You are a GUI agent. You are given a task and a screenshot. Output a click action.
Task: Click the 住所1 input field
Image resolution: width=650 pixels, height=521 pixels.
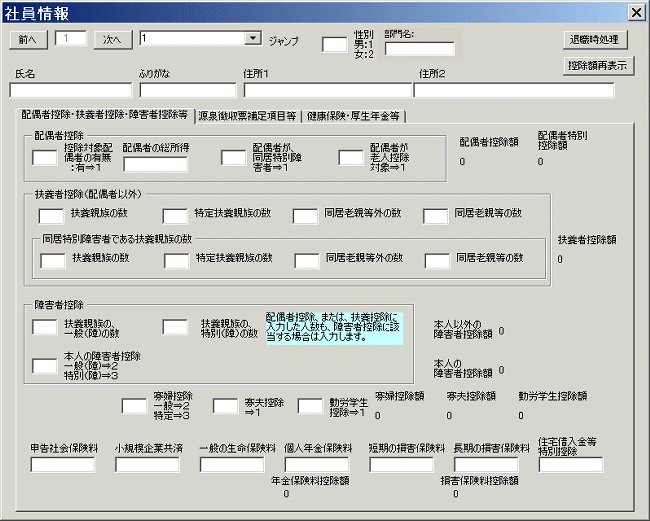327,90
